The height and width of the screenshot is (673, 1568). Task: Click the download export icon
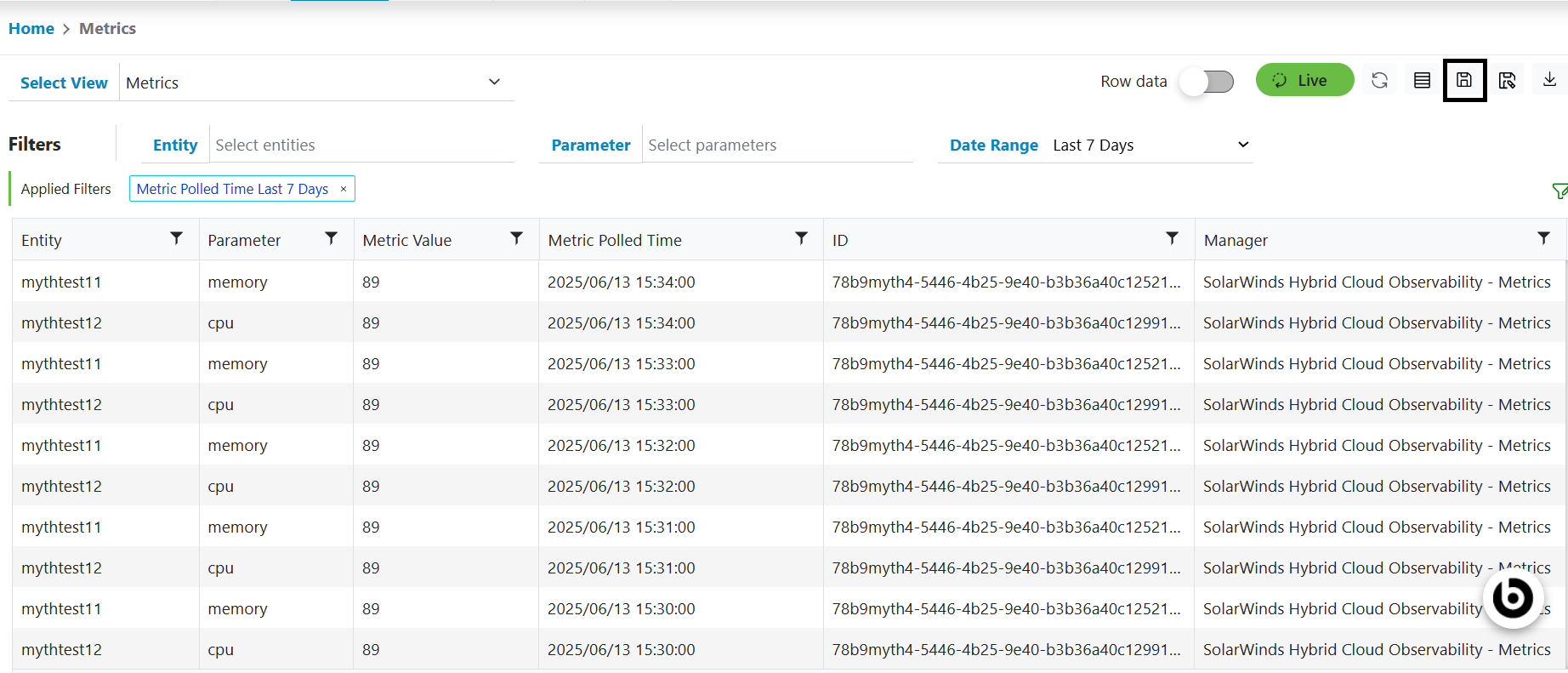1549,80
